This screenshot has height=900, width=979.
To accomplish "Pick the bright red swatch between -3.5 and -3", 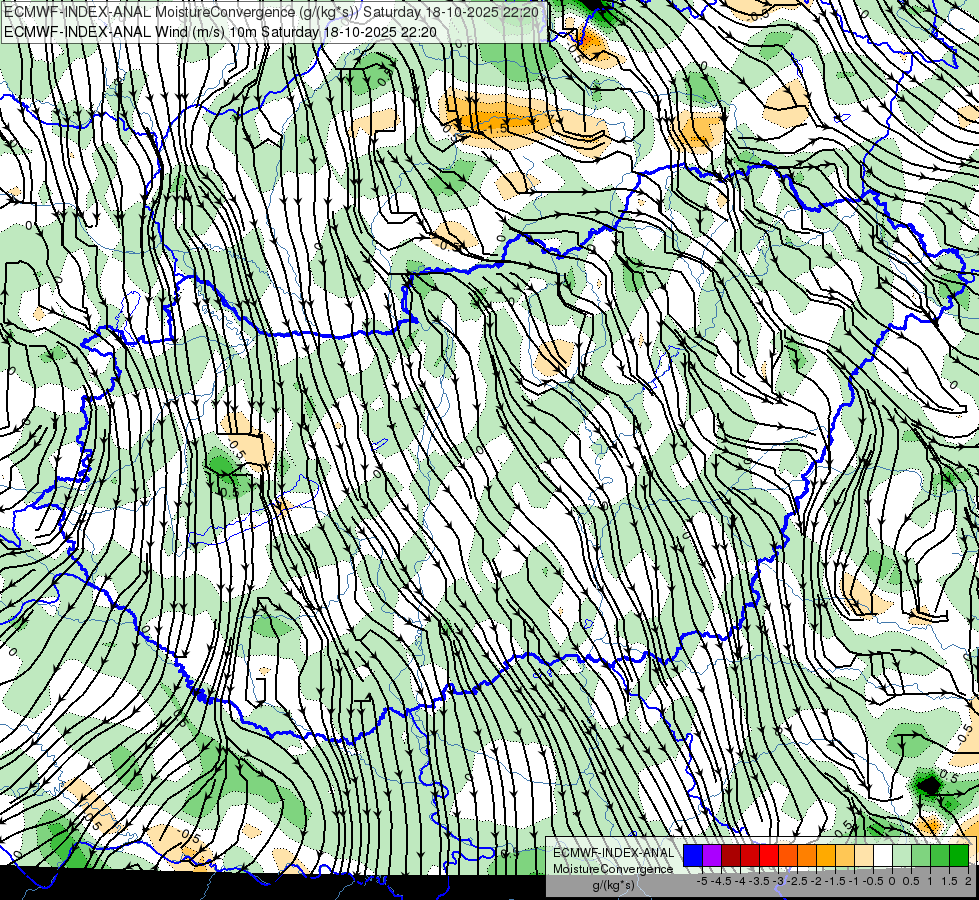I will click(769, 856).
